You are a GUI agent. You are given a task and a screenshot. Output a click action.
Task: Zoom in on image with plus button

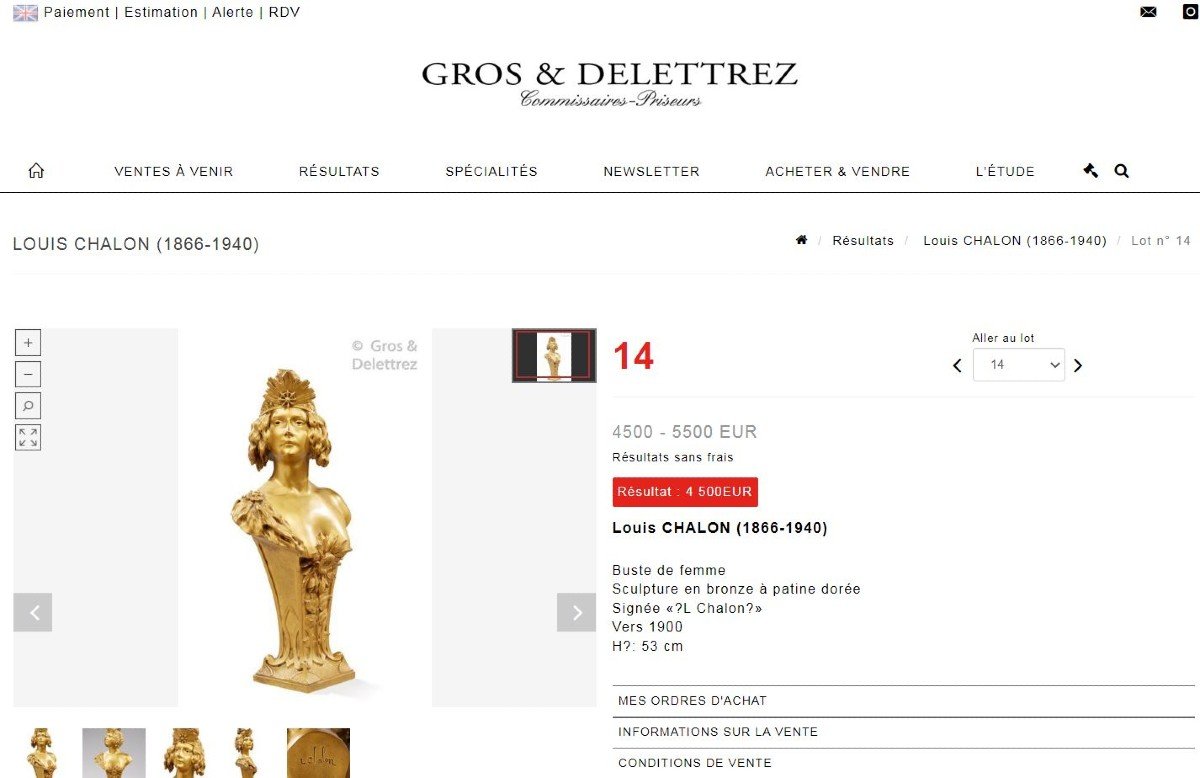28,343
